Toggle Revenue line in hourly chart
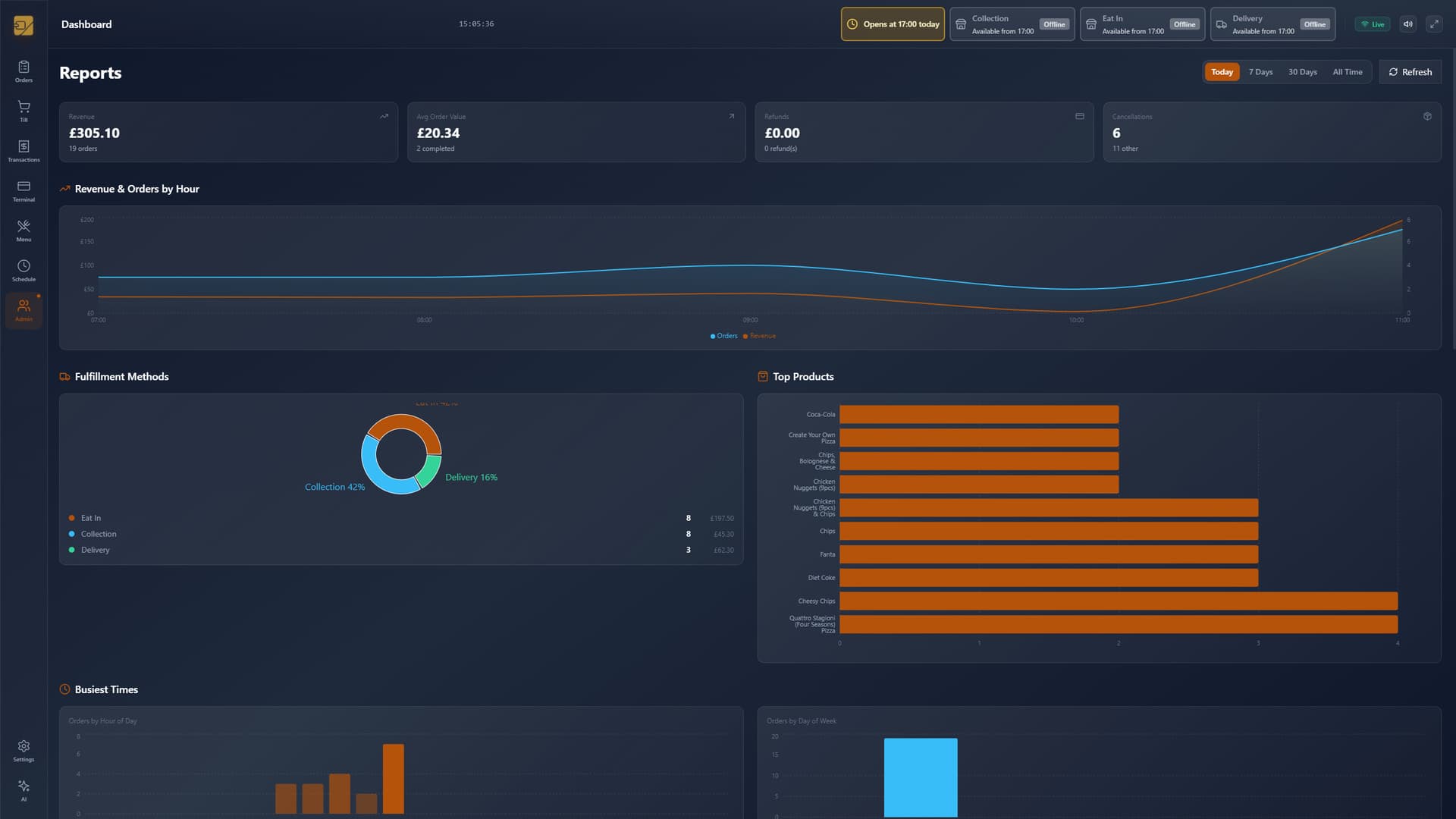Image resolution: width=1456 pixels, height=819 pixels. click(759, 336)
